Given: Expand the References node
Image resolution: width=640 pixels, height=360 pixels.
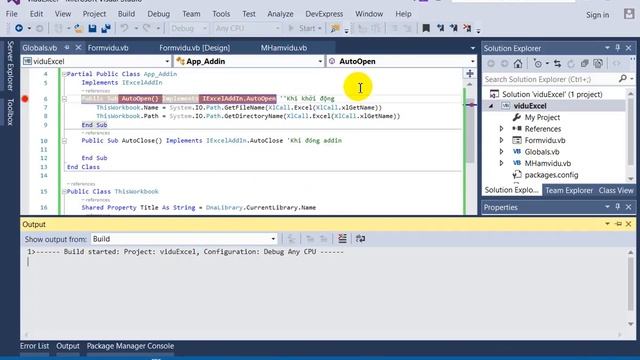Looking at the screenshot, I should coord(501,129).
